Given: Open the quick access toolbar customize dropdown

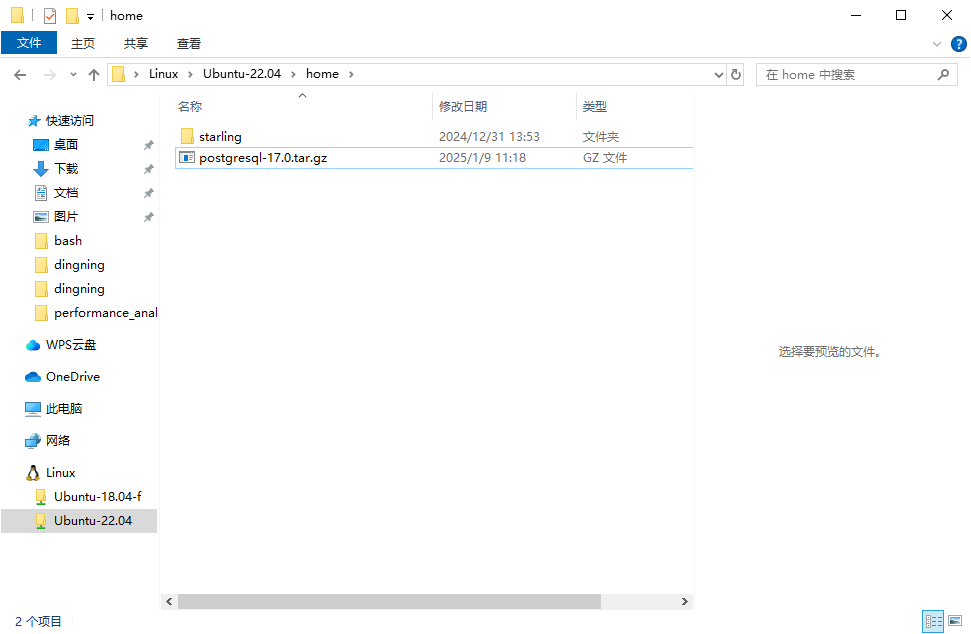Looking at the screenshot, I should pyautogui.click(x=90, y=17).
